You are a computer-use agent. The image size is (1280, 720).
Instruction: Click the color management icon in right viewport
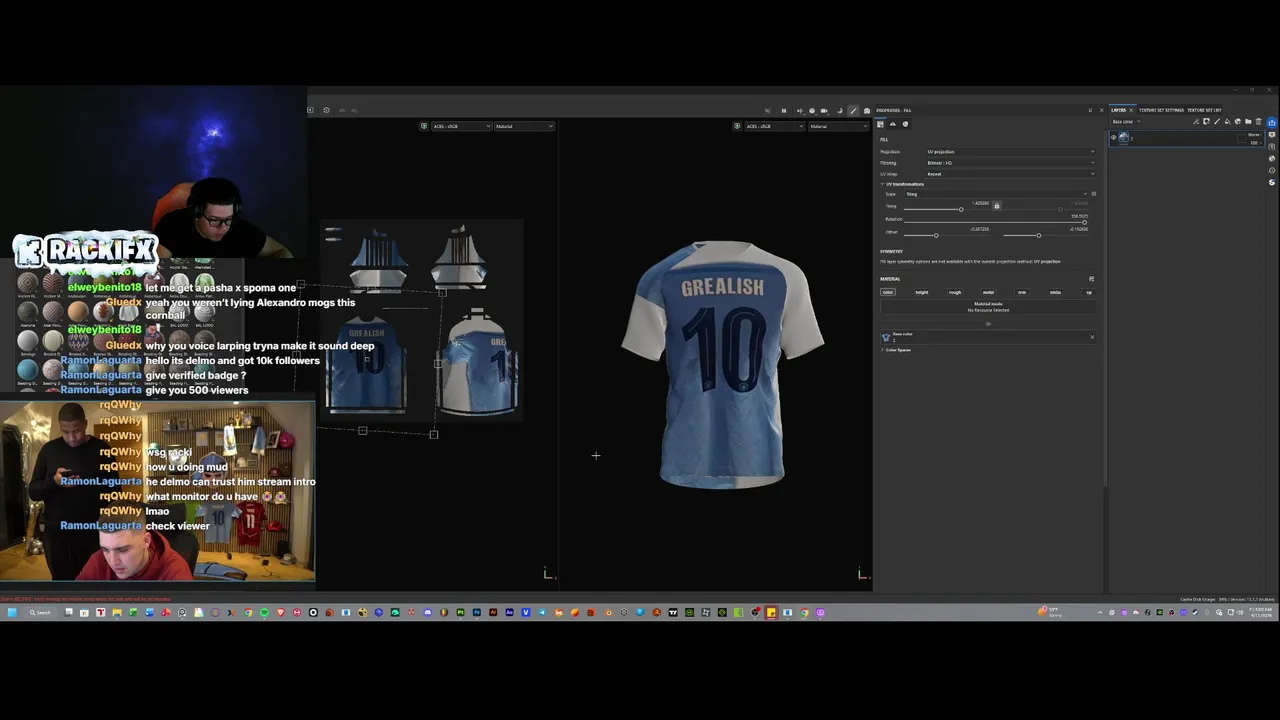click(x=737, y=126)
